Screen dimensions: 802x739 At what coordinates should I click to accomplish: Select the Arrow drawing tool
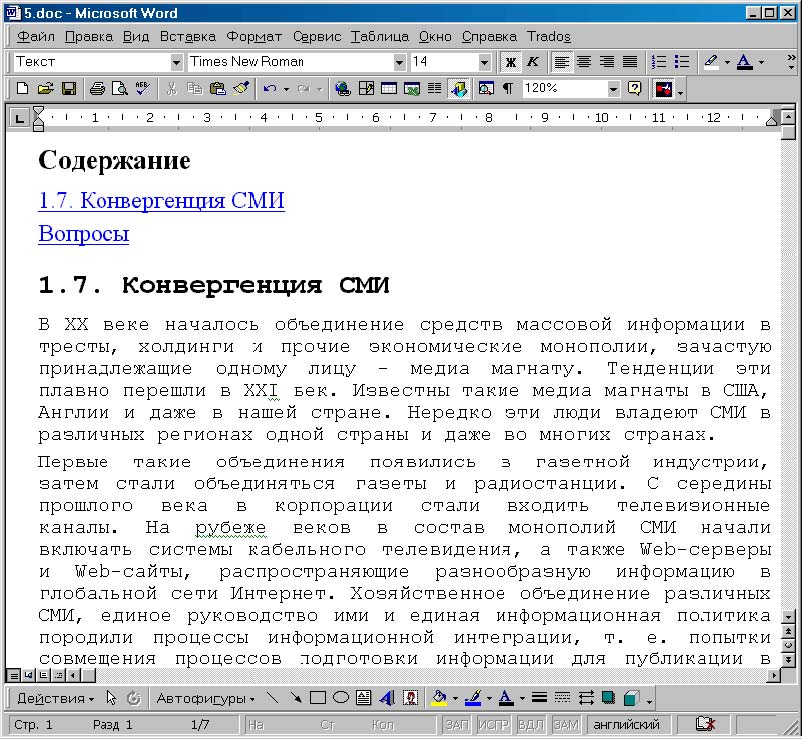[x=296, y=698]
